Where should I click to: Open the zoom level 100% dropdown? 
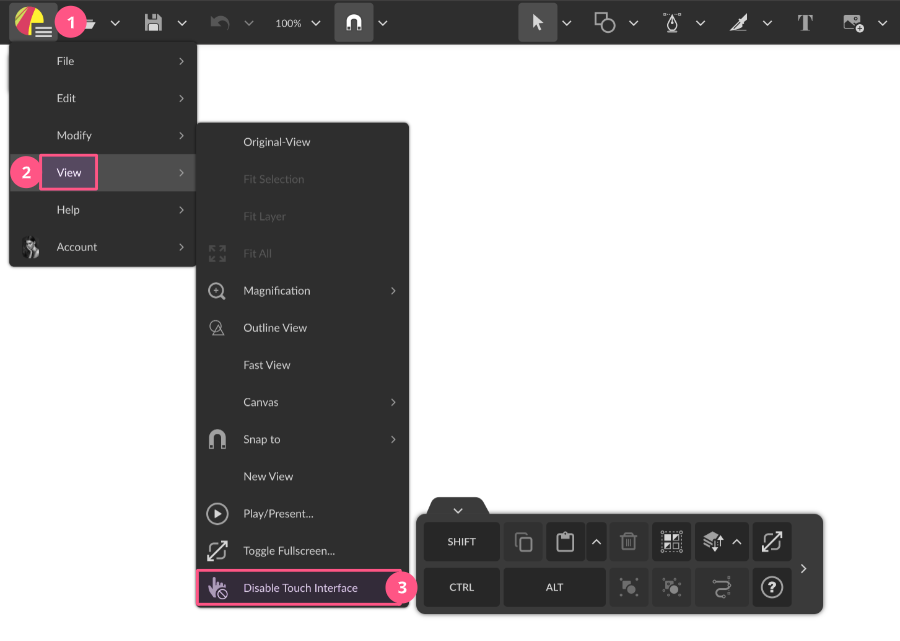tap(298, 23)
